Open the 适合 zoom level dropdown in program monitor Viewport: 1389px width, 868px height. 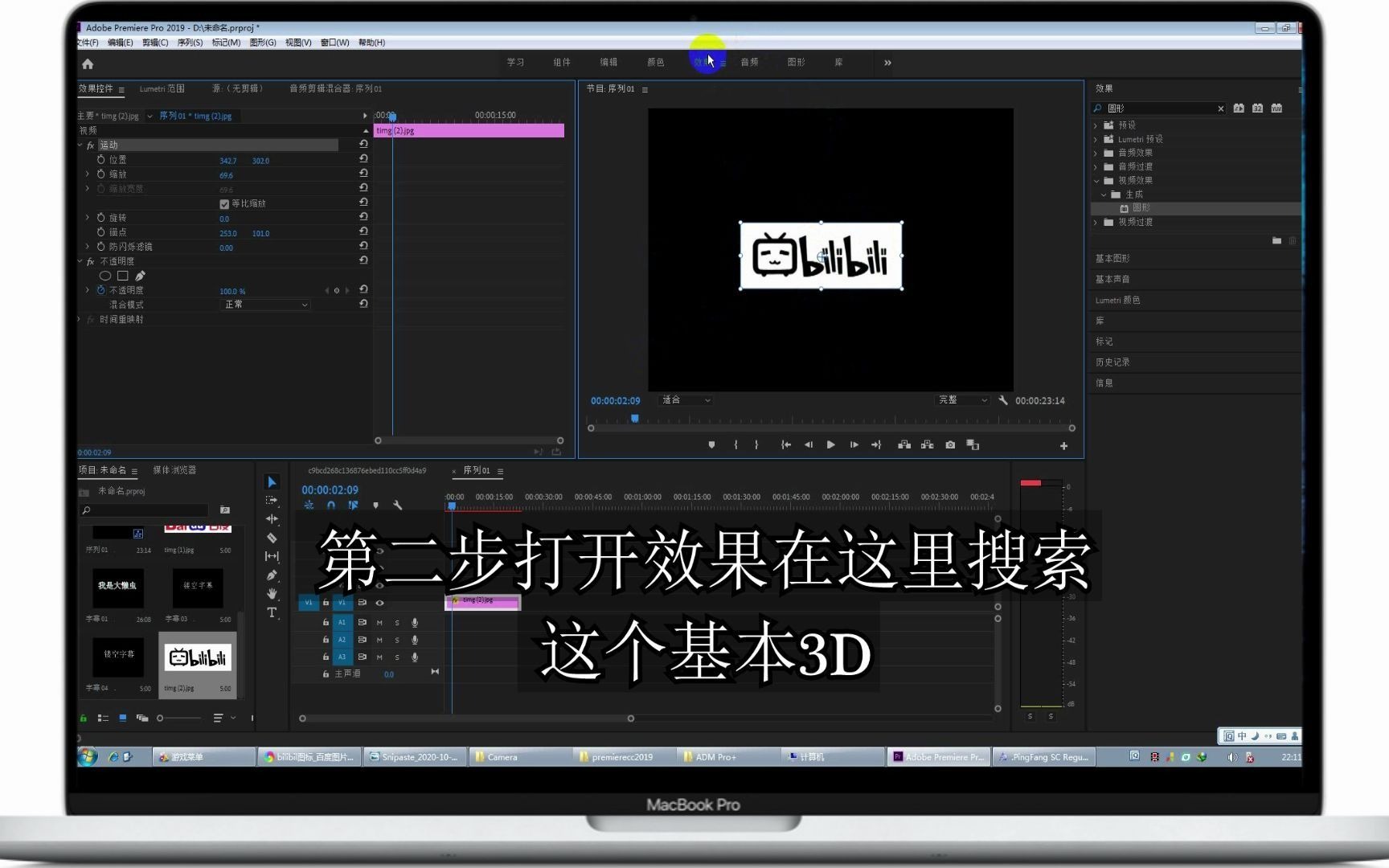[685, 399]
